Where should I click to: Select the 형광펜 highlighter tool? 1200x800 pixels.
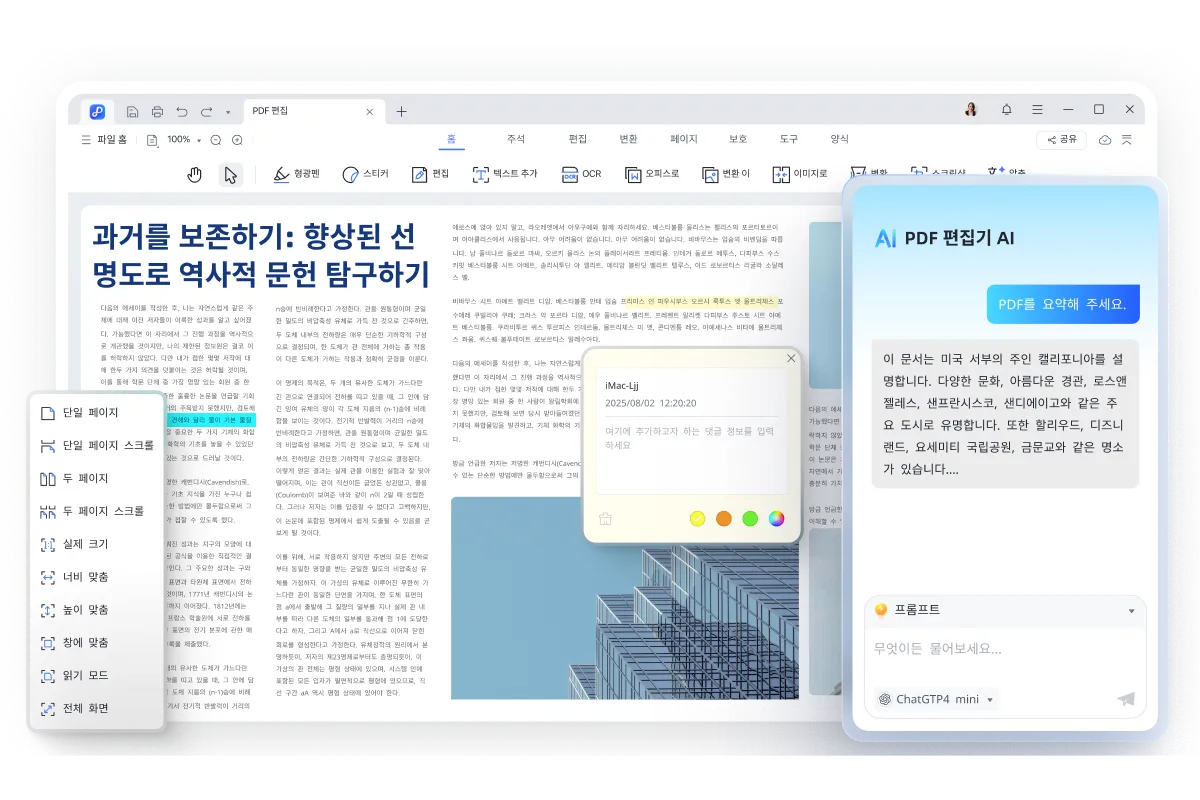point(296,174)
